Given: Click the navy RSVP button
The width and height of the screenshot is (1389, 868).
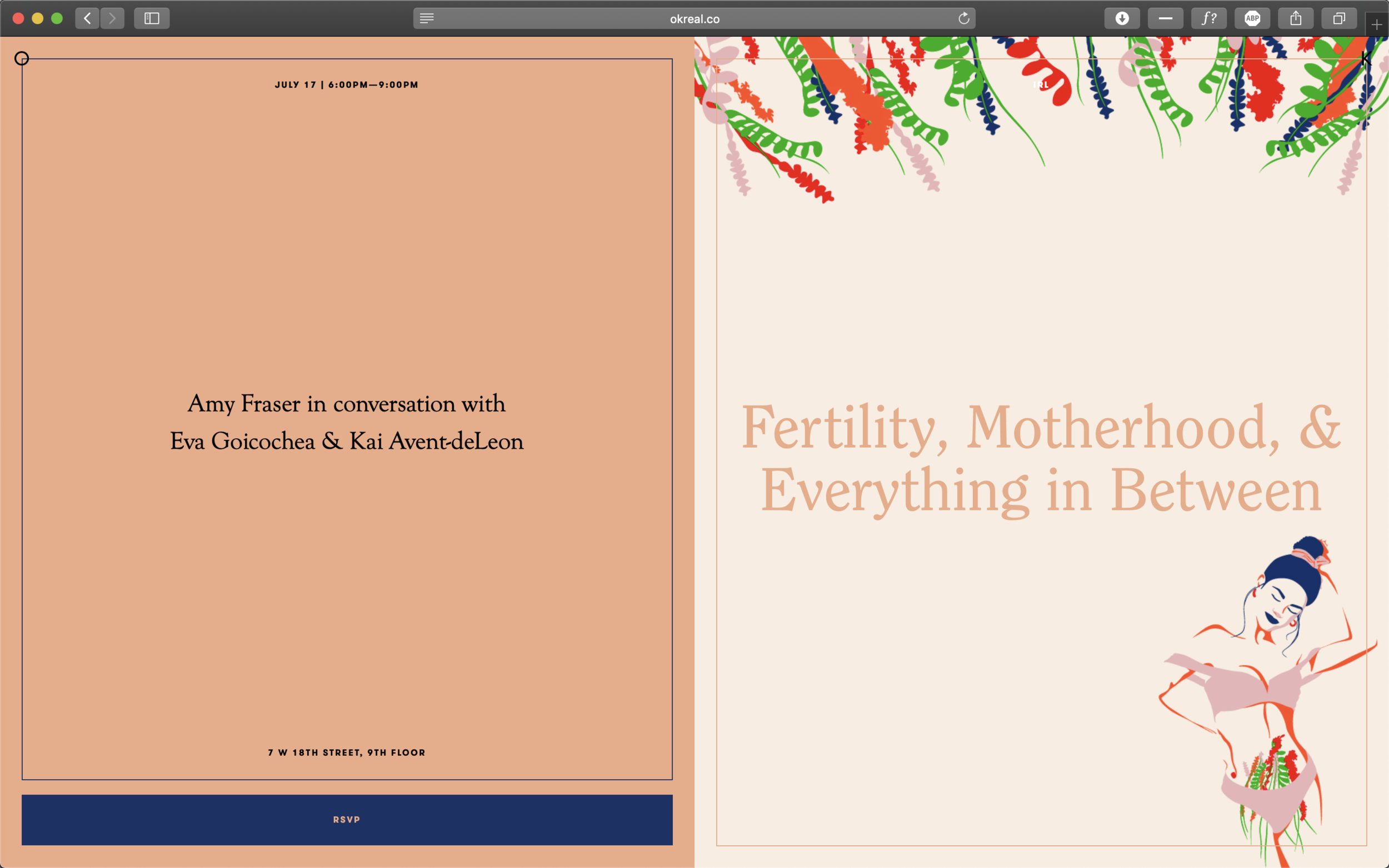Looking at the screenshot, I should 346,820.
